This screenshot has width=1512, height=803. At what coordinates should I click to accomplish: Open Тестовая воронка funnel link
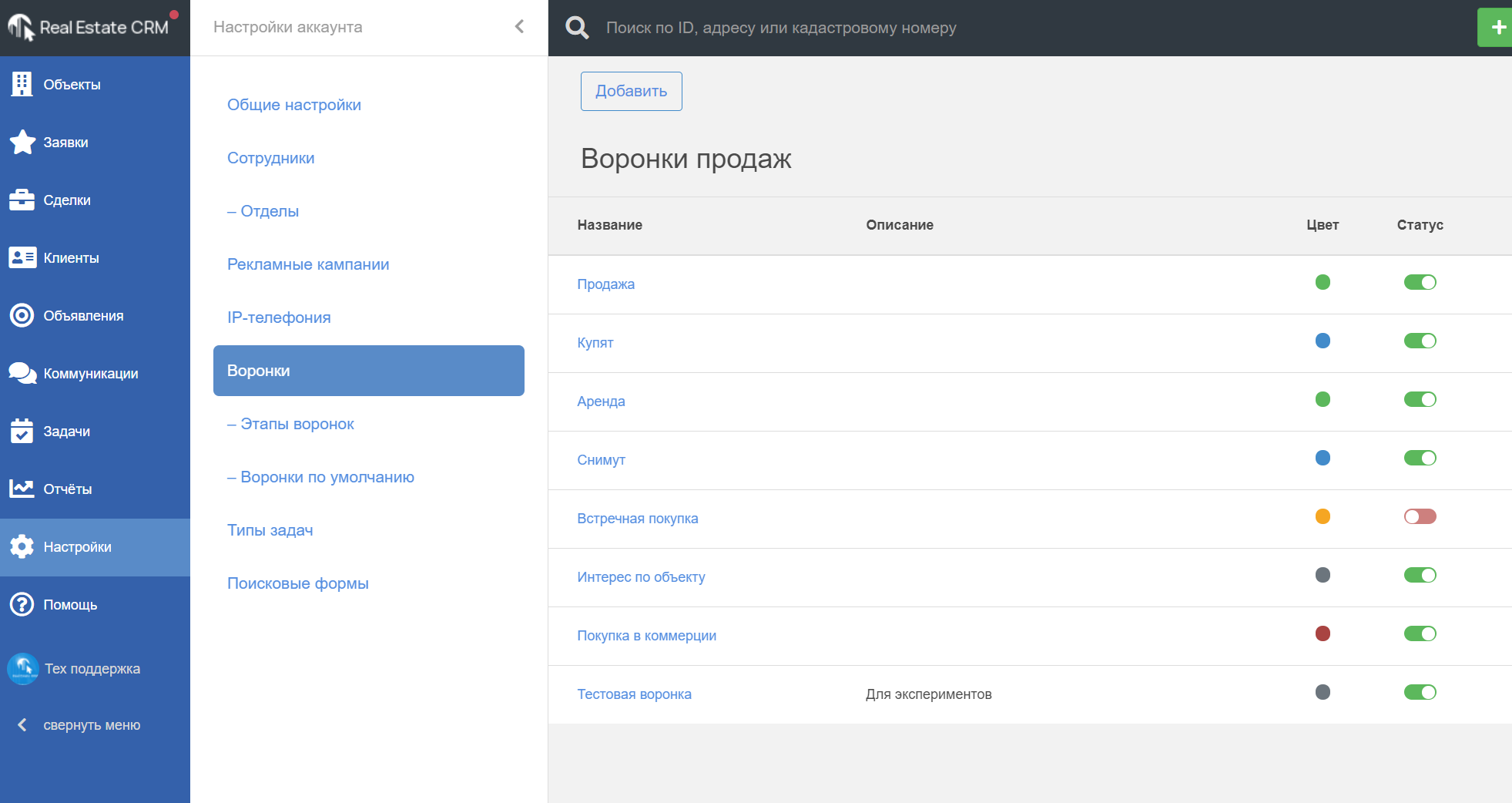(634, 694)
